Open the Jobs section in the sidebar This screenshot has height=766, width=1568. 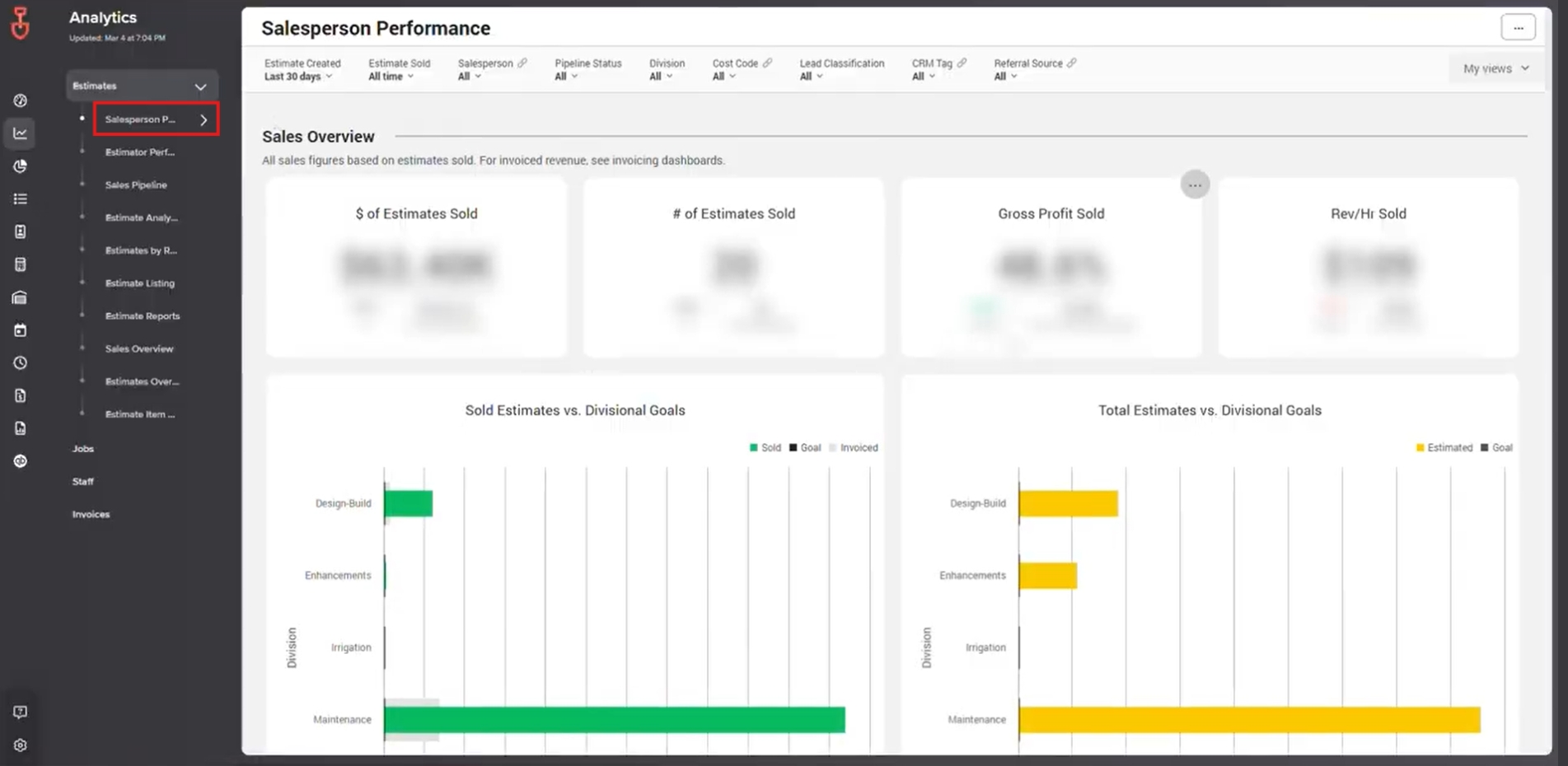pyautogui.click(x=82, y=448)
